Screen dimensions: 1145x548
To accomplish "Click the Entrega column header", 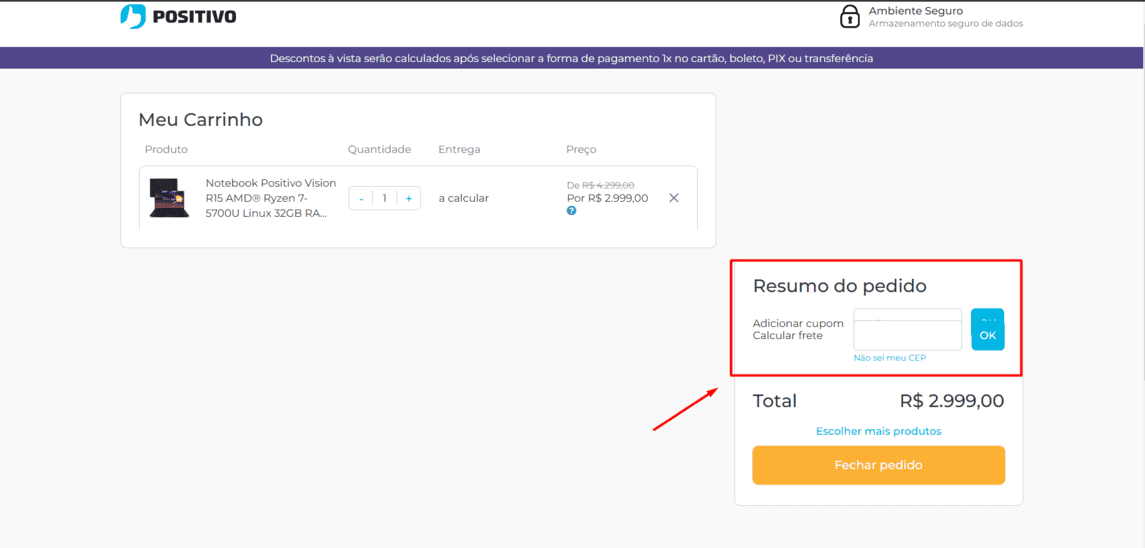I will (459, 150).
